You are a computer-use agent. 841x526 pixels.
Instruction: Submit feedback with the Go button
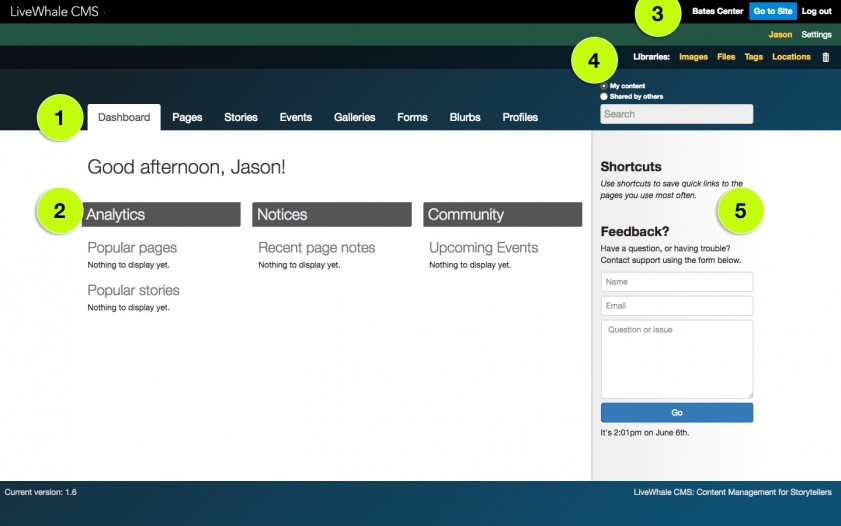[677, 413]
